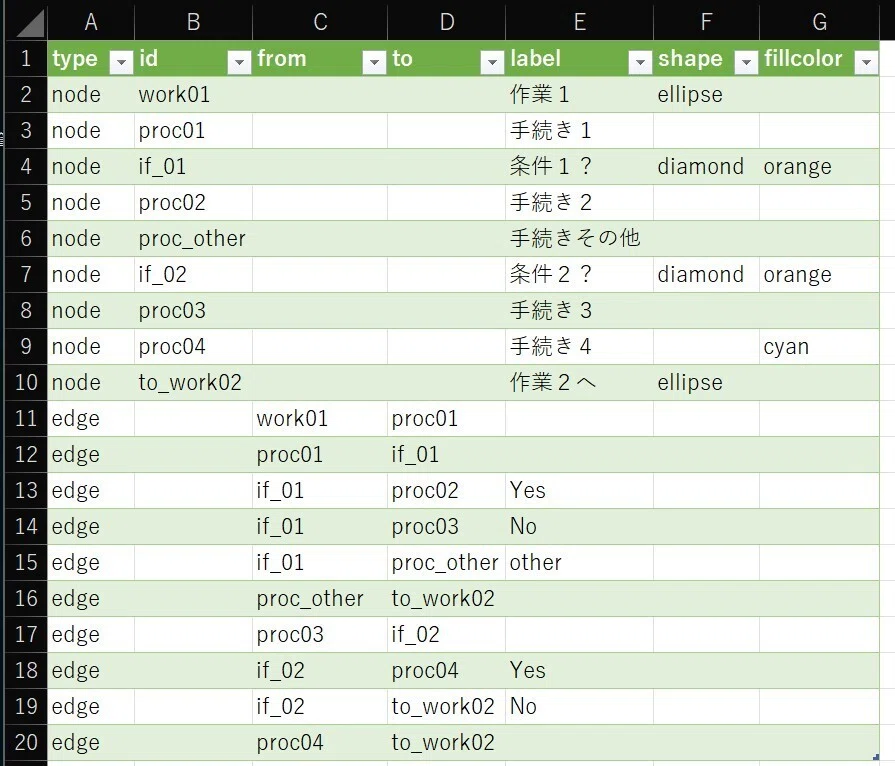895x766 pixels.
Task: Select row 10 header
Action: pos(26,382)
